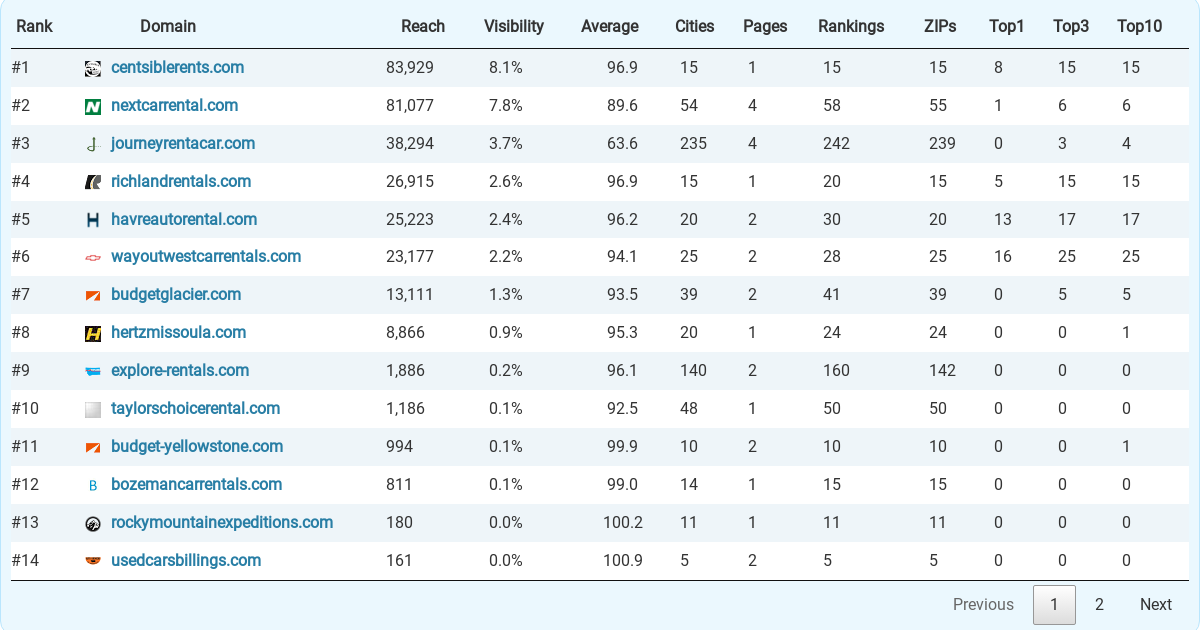Click the average value 63.6
Screen dimensions: 1200x630
tap(622, 143)
